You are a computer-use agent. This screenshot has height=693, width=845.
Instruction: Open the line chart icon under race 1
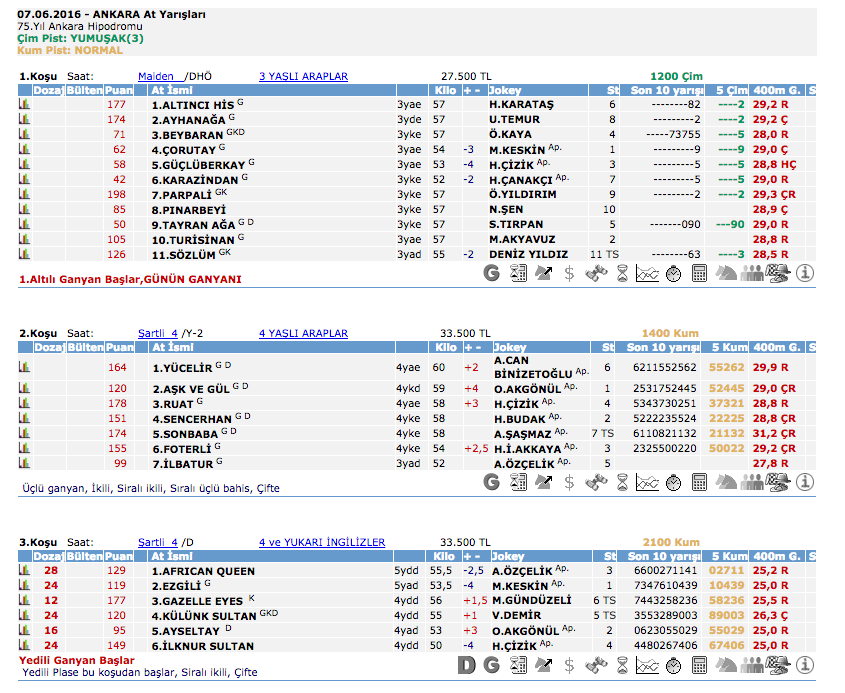pyautogui.click(x=648, y=273)
